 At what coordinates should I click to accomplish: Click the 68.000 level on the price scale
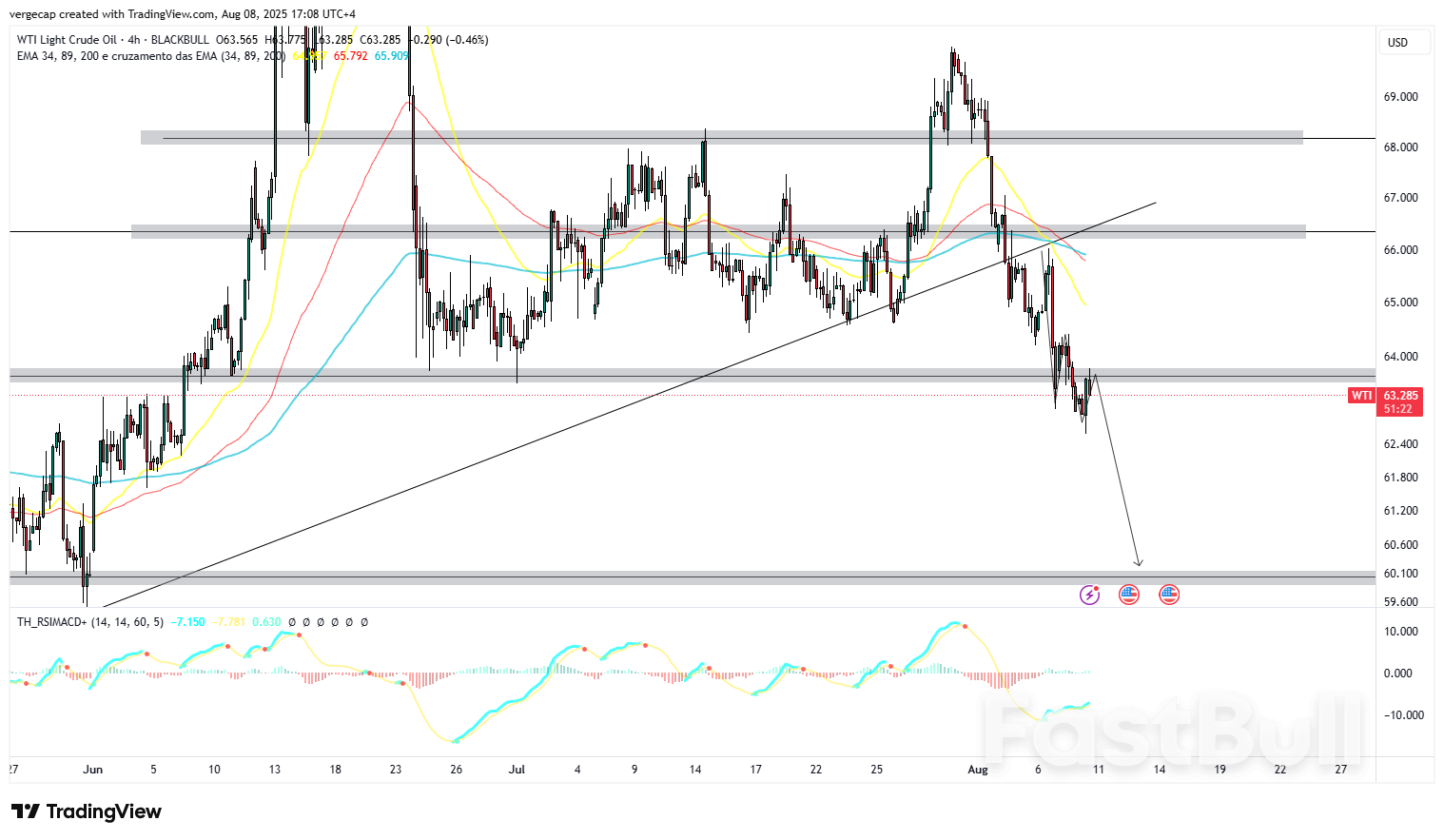coord(1398,148)
